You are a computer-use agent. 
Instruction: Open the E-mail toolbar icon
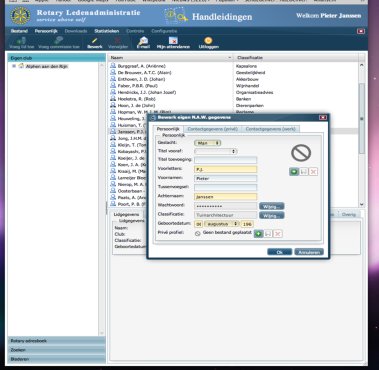(143, 43)
